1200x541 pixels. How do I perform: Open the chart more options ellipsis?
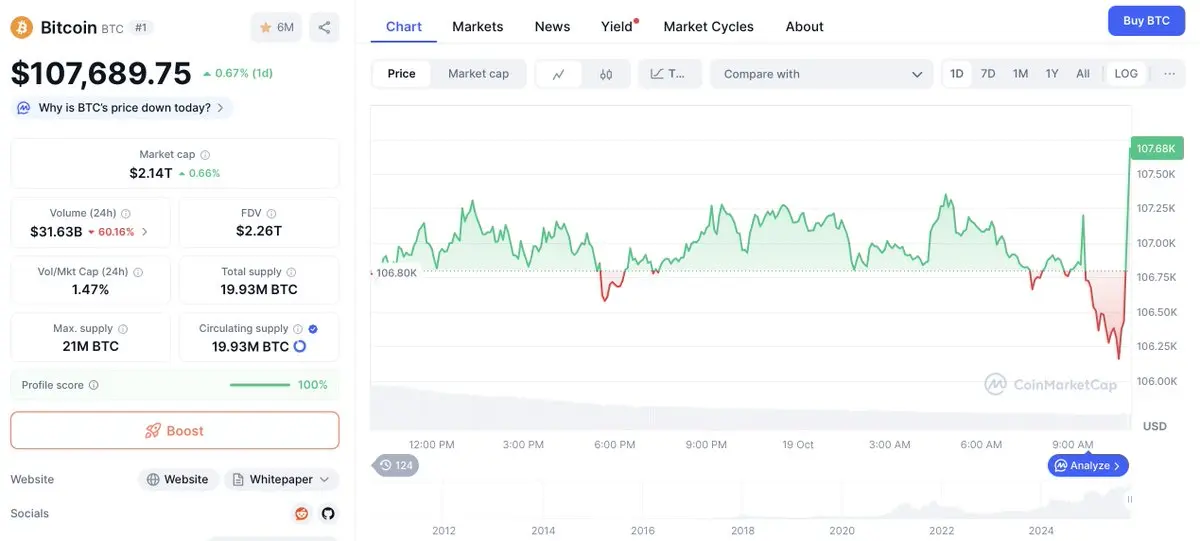pos(1169,74)
